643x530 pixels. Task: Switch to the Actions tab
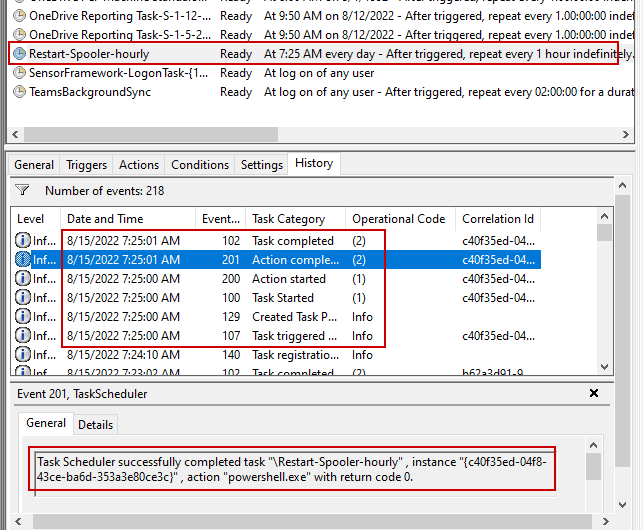pyautogui.click(x=139, y=165)
